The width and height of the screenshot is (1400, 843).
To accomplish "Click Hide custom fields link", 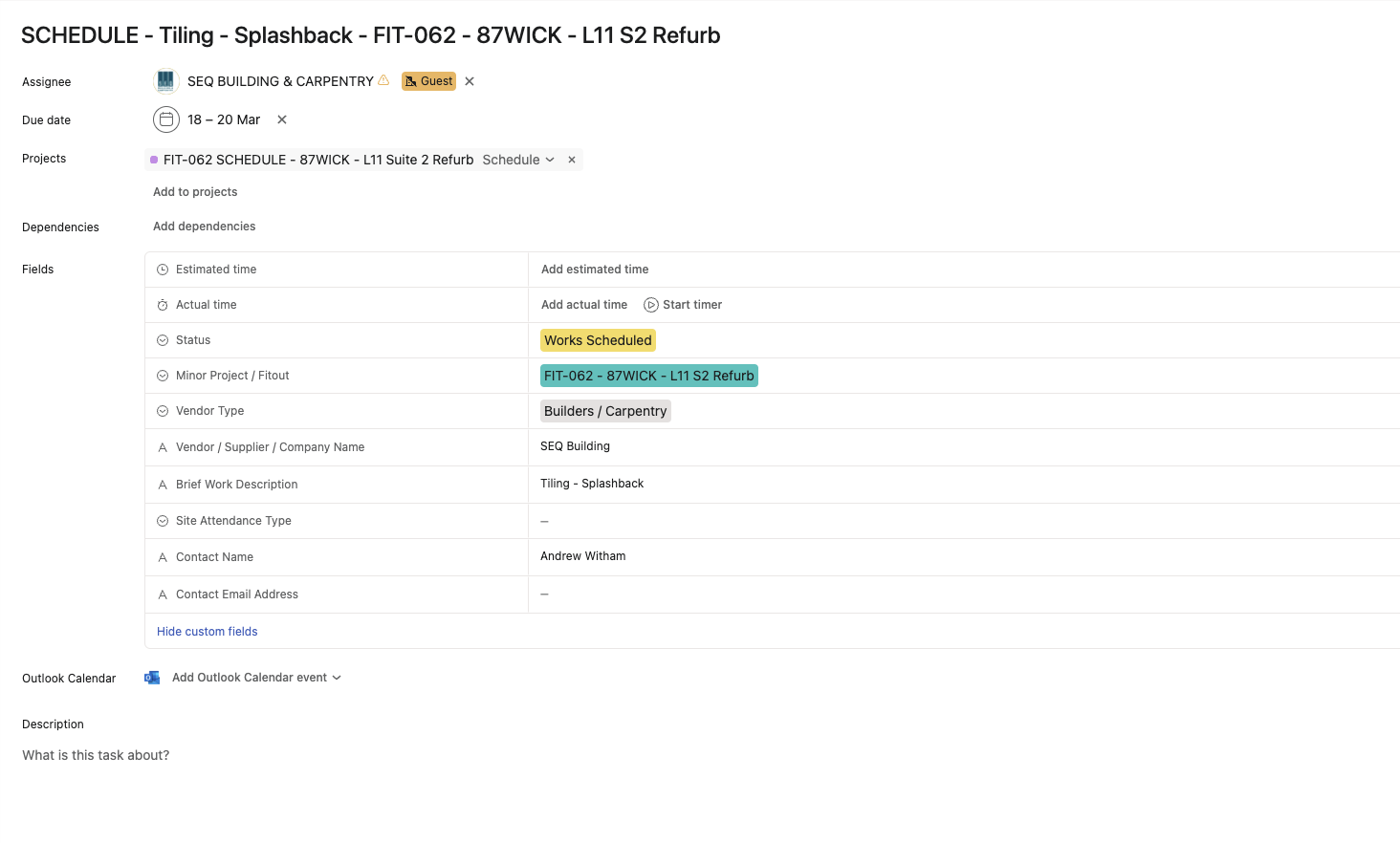I will point(208,632).
